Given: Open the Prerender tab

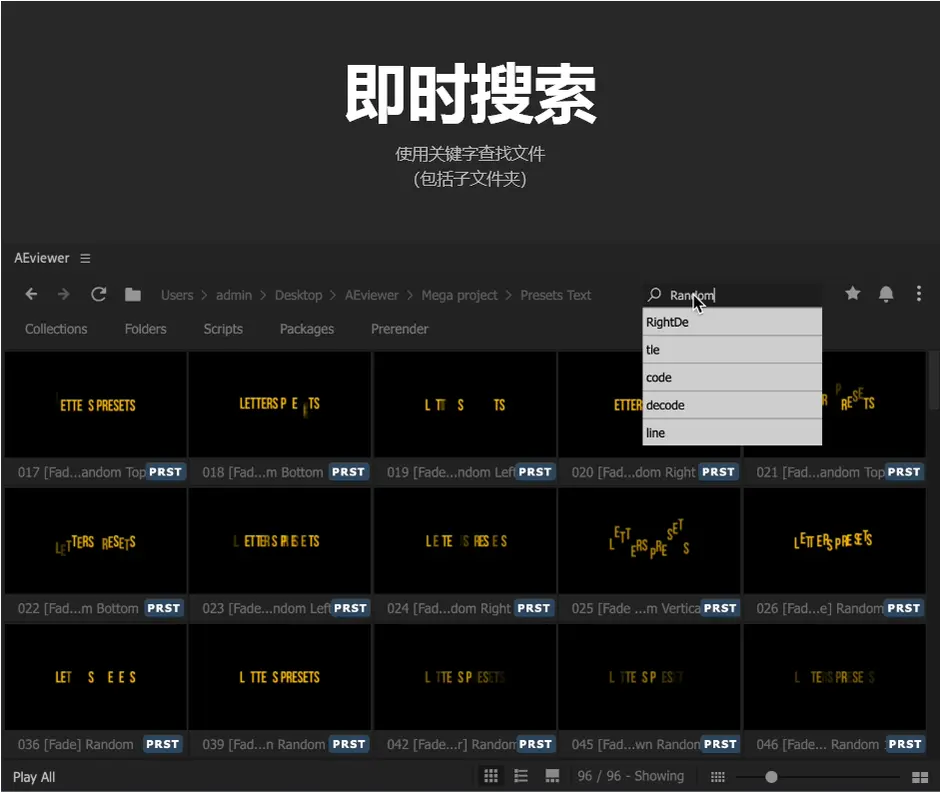Looking at the screenshot, I should [x=400, y=329].
